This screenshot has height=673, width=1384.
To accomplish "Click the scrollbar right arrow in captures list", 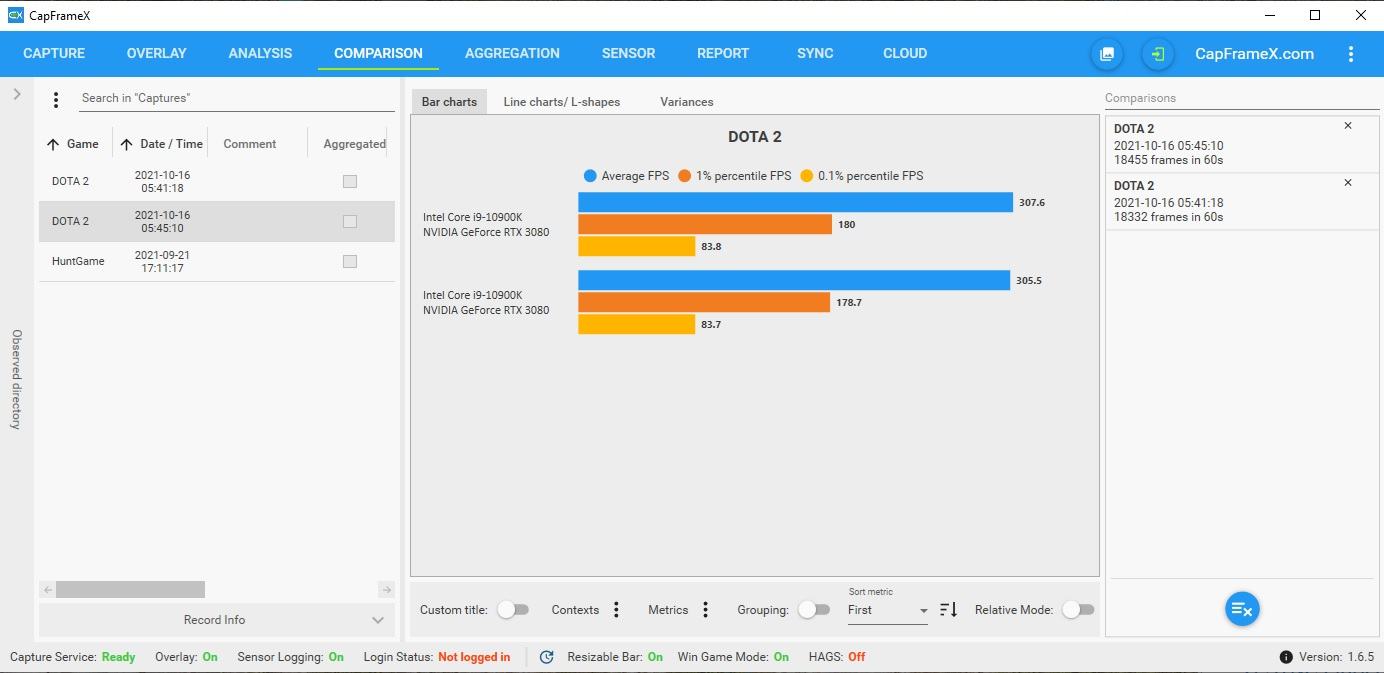I will click(387, 590).
